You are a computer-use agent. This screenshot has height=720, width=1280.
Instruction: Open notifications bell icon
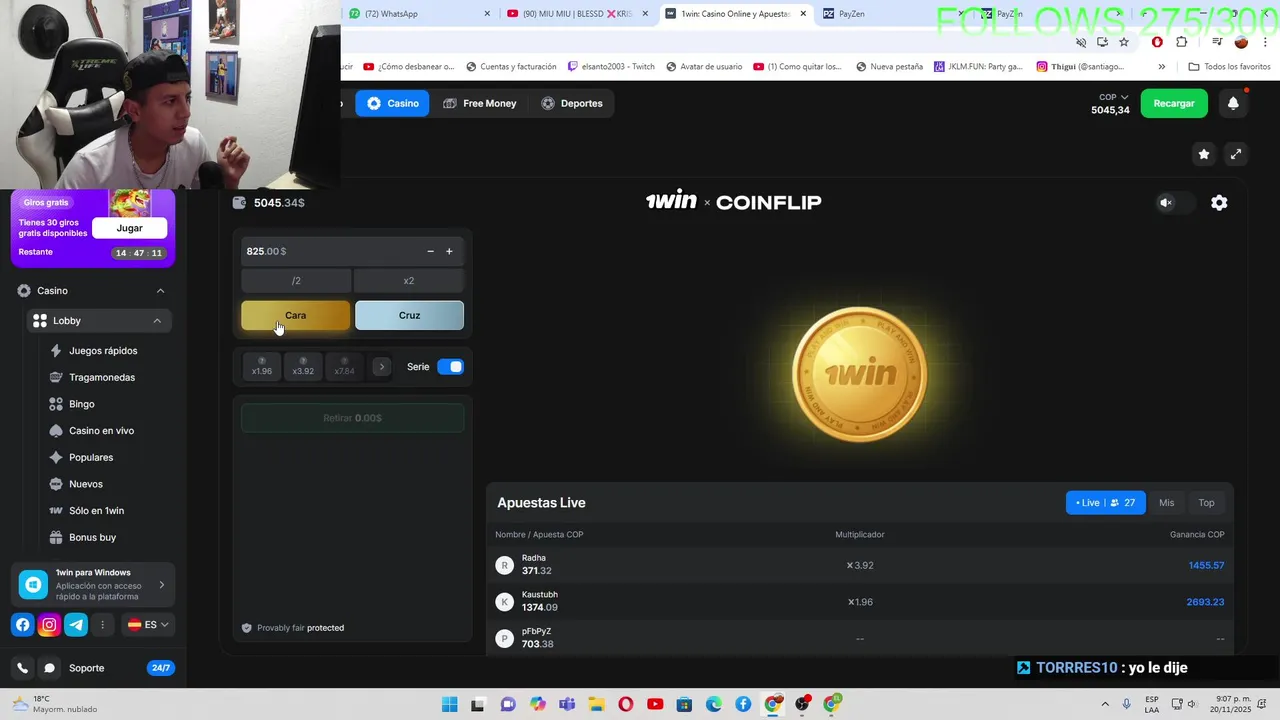click(1233, 103)
